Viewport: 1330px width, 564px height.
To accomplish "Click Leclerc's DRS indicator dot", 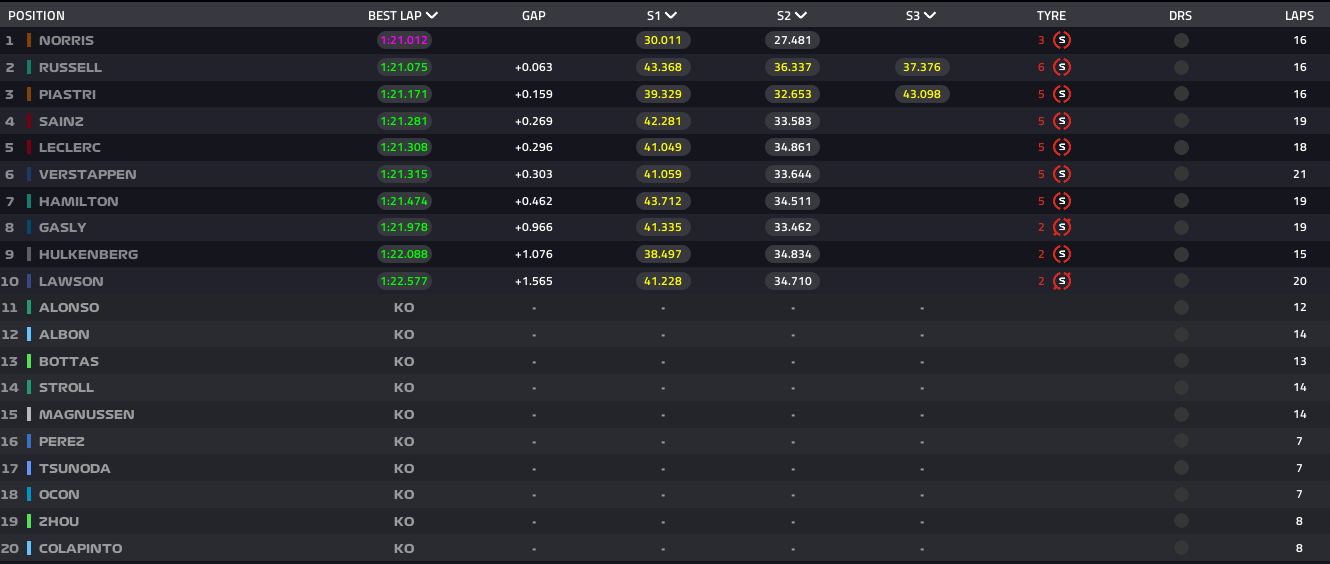I will (1181, 147).
